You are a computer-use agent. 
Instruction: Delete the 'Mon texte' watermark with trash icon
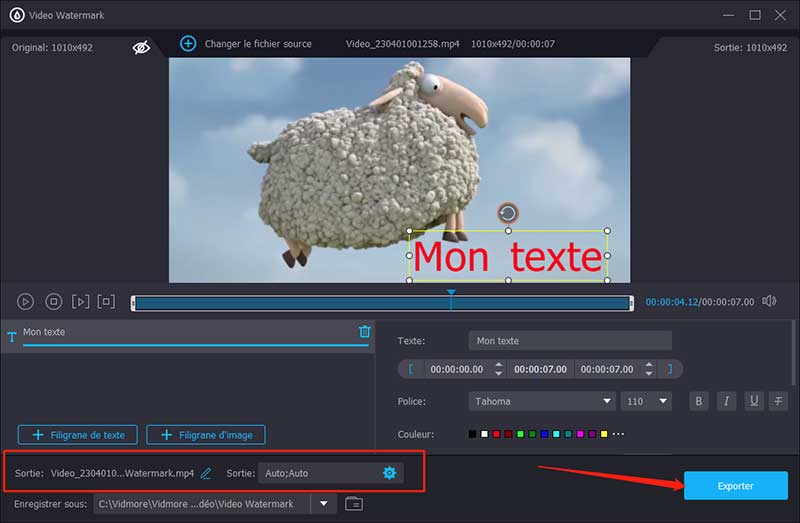364,332
